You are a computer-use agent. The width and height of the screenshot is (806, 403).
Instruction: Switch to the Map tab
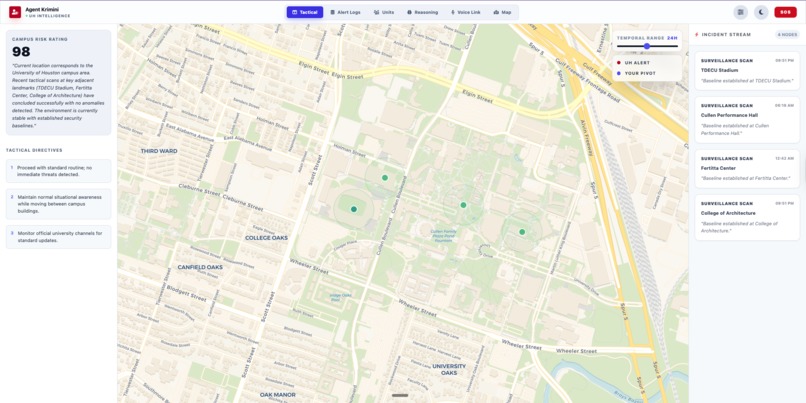pos(502,12)
